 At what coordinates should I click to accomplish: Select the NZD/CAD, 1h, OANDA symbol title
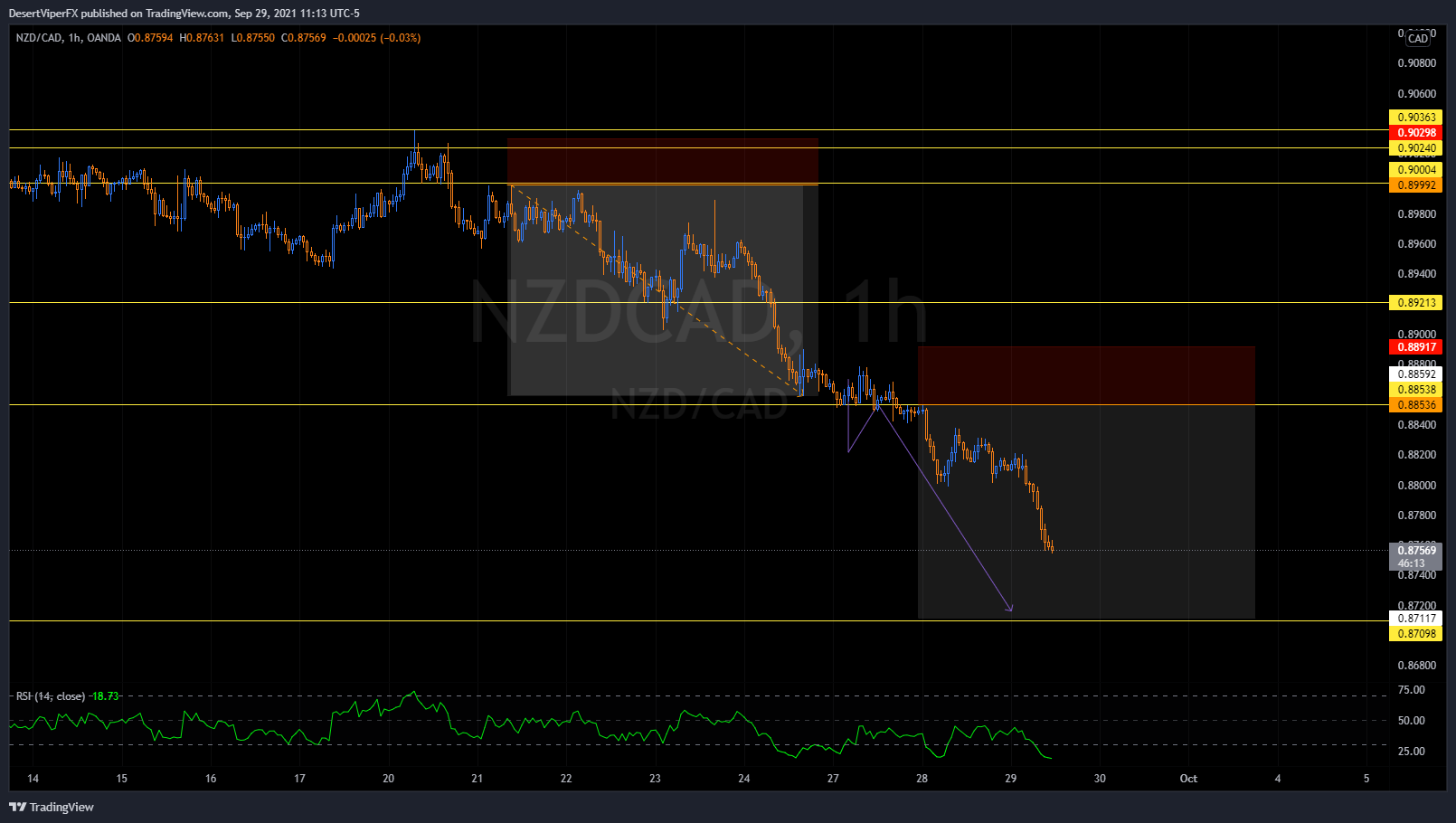68,38
